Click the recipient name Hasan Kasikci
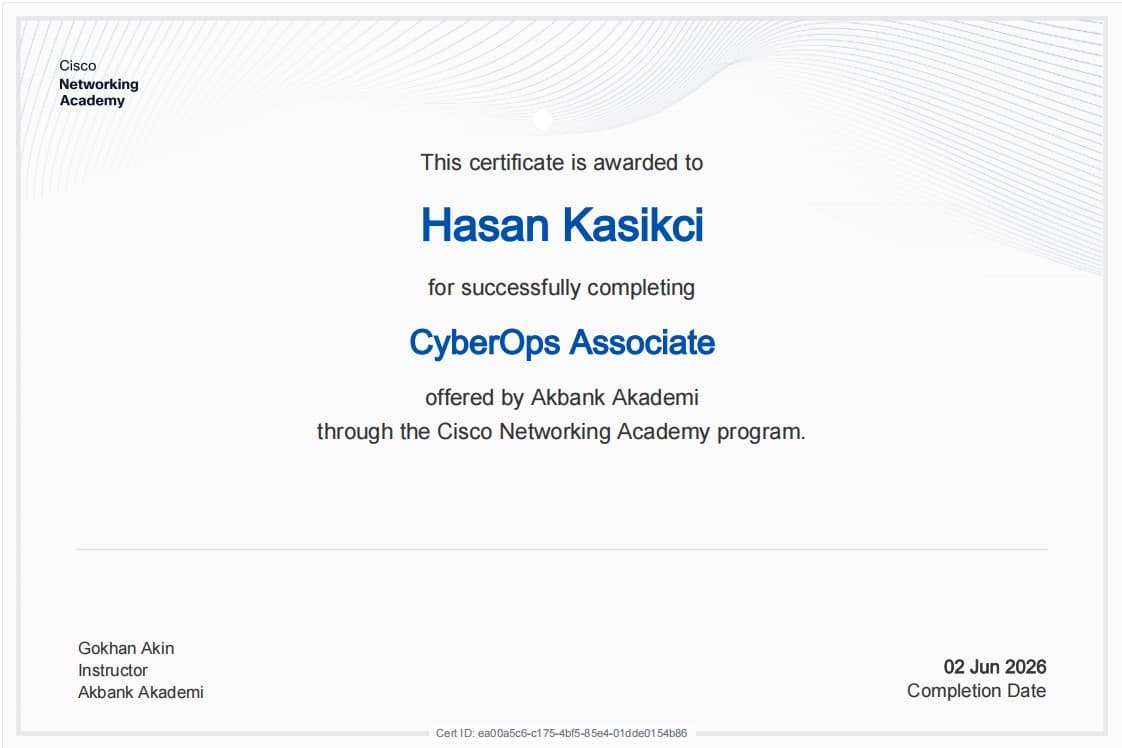 tap(562, 225)
